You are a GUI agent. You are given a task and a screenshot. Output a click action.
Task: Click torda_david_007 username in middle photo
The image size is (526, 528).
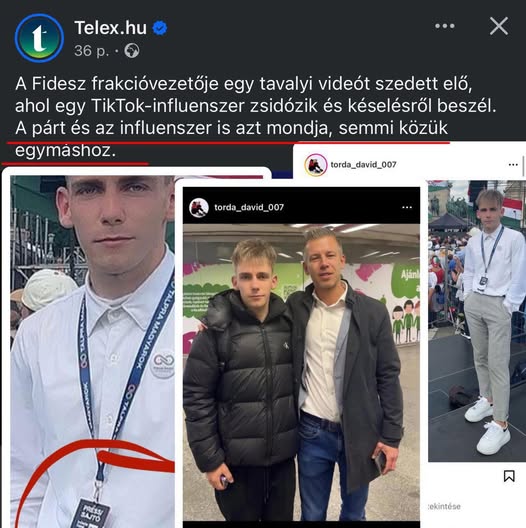[x=249, y=207]
